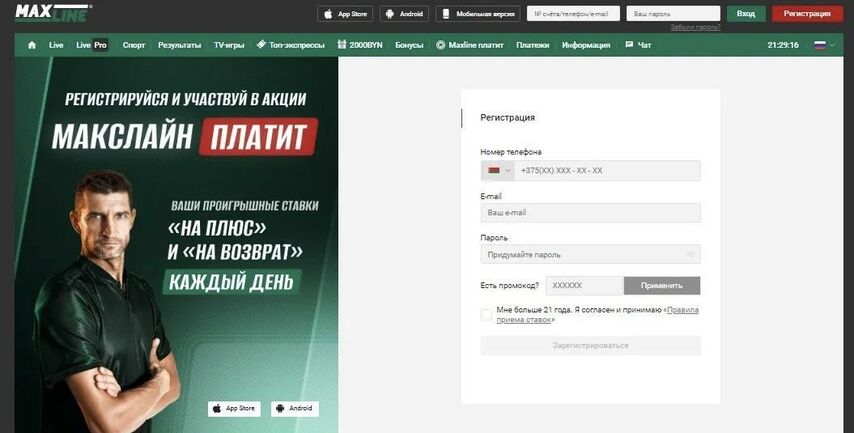Image resolution: width=854 pixels, height=433 pixels.
Task: Click the КАЖДЫЙ ДЕНЬ banner label
Action: pos(231,282)
